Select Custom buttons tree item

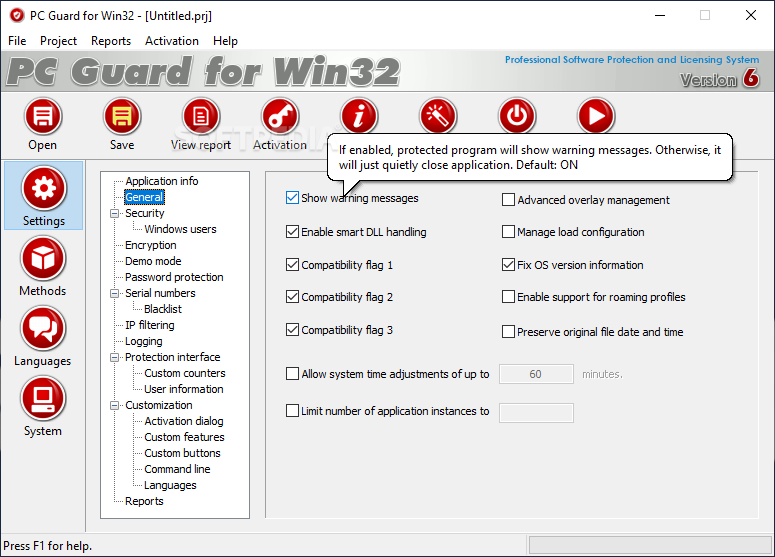pyautogui.click(x=182, y=453)
